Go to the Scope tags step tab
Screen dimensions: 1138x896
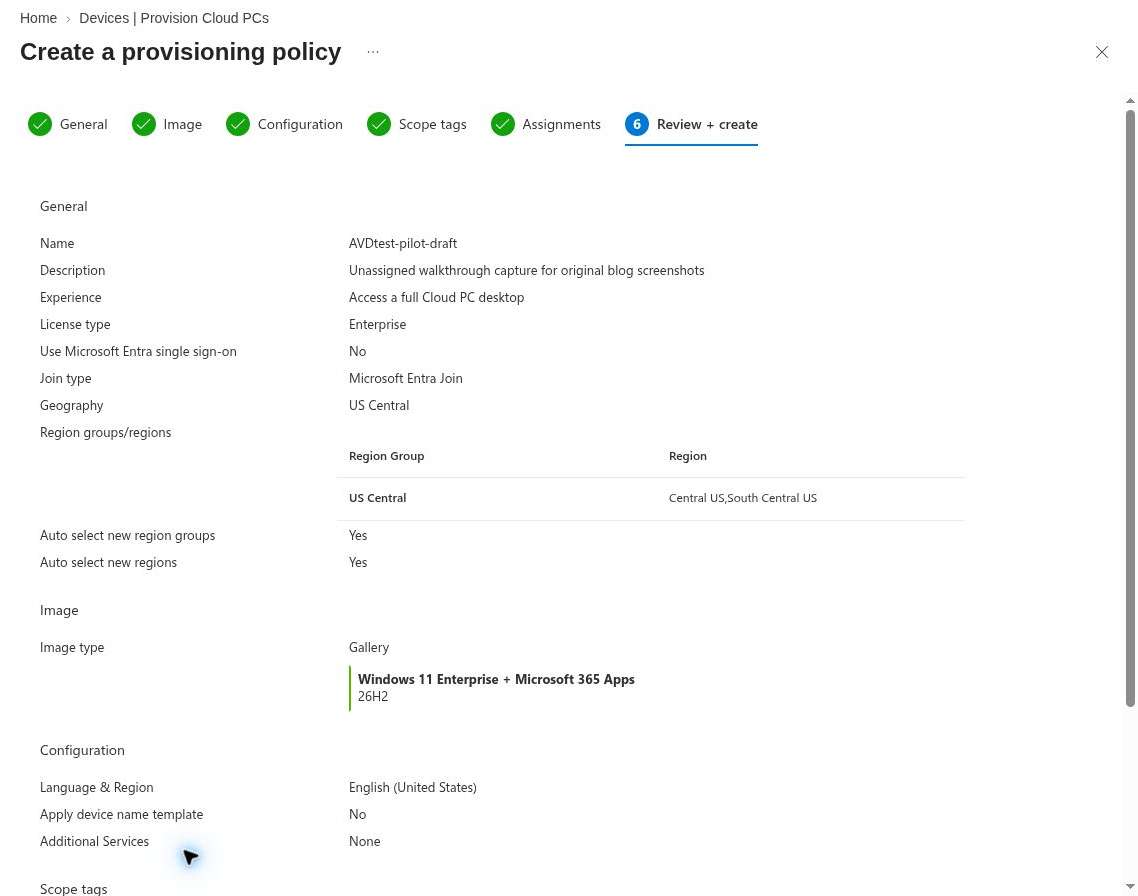coord(417,125)
